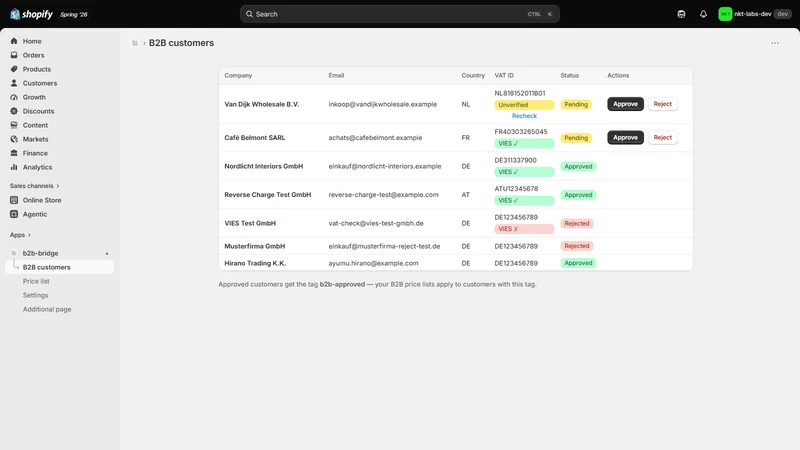Open the Discounts icon
Screen dimensions: 800x450
coord(14,111)
